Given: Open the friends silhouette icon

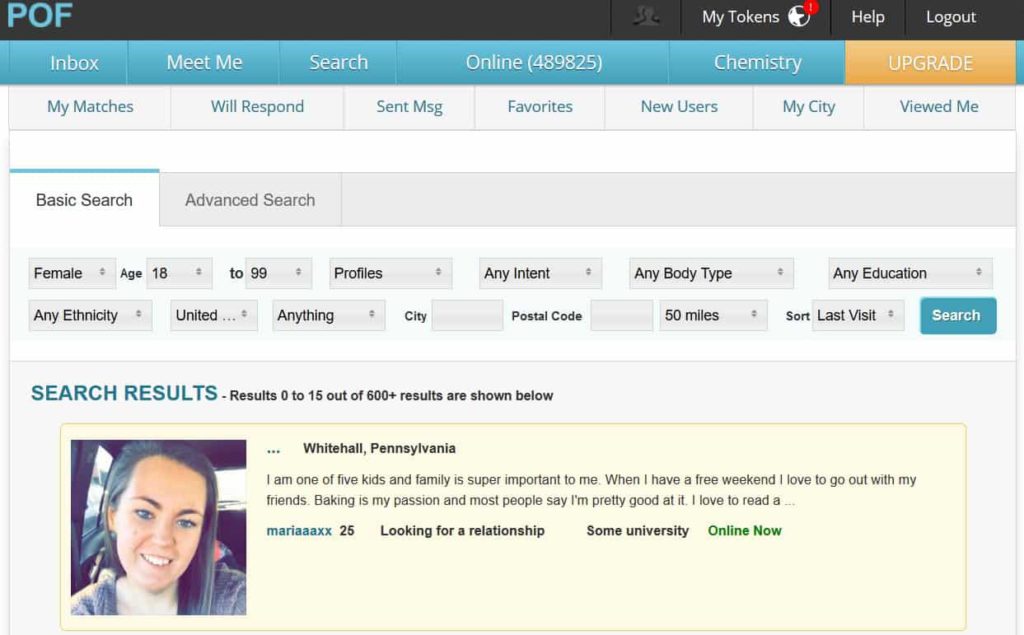Looking at the screenshot, I should pos(646,16).
